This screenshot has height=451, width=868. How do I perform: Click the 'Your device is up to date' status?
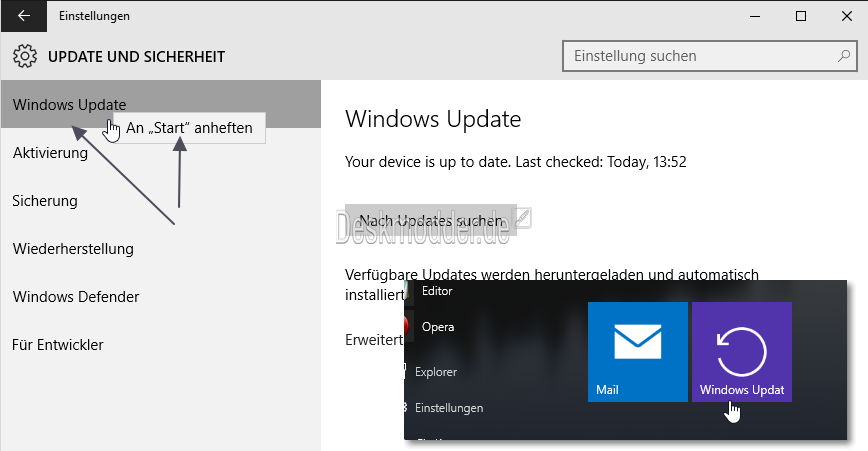[515, 162]
